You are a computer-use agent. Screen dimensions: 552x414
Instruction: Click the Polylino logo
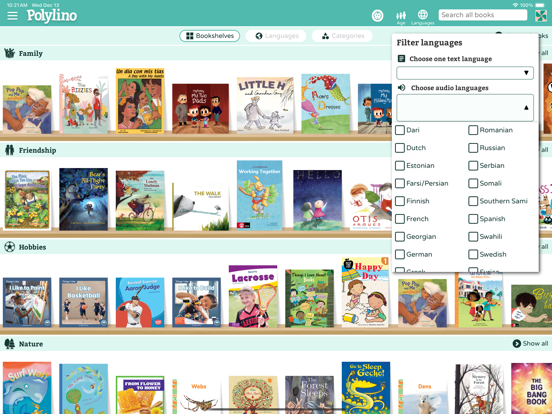point(52,15)
